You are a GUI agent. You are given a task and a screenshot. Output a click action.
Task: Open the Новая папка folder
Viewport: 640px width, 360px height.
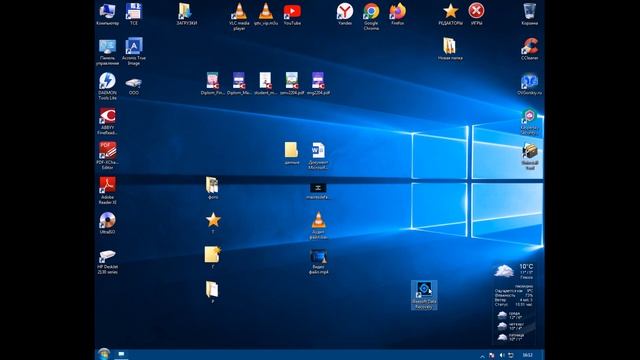pos(450,49)
